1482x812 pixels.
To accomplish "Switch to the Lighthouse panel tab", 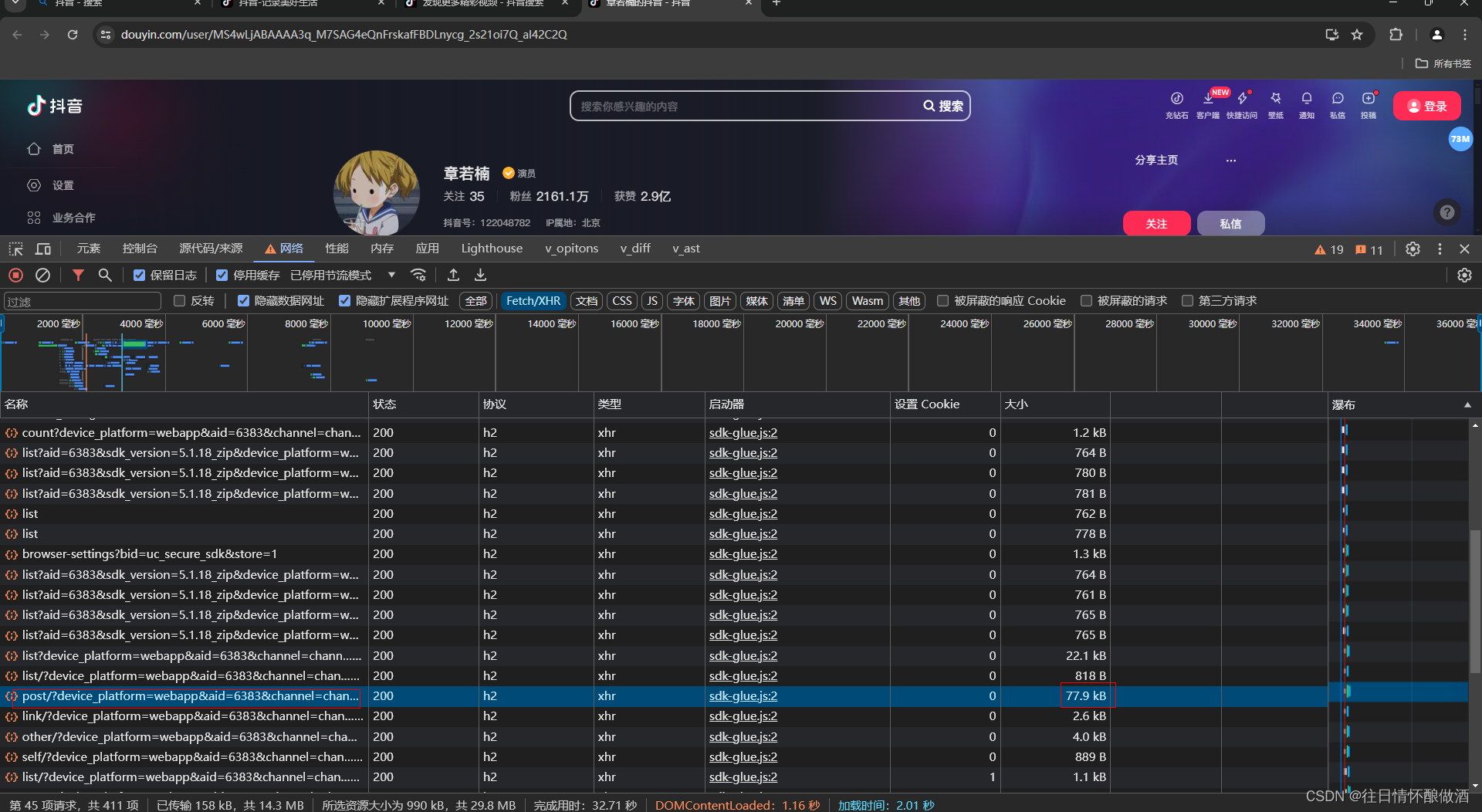I will pyautogui.click(x=492, y=249).
